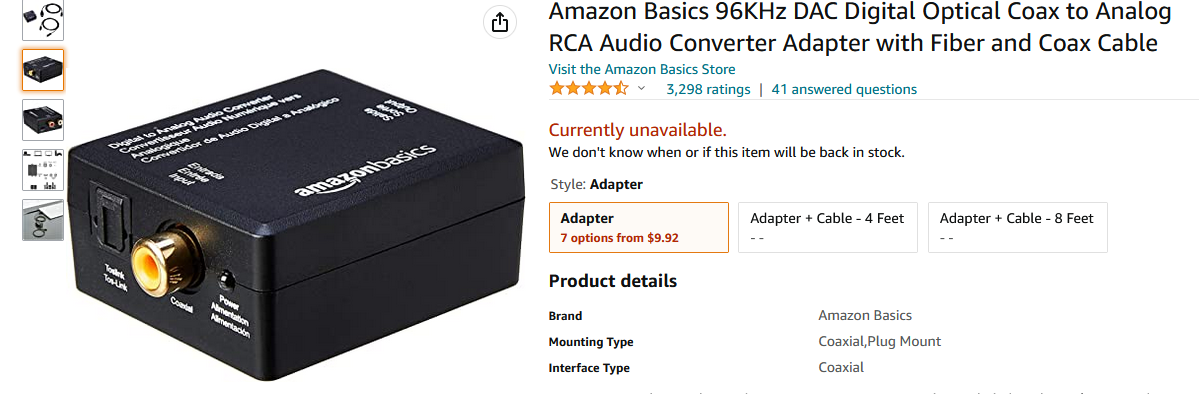The height and width of the screenshot is (394, 1199).
Task: Visit the Amazon Basics Store link
Action: pos(642,69)
